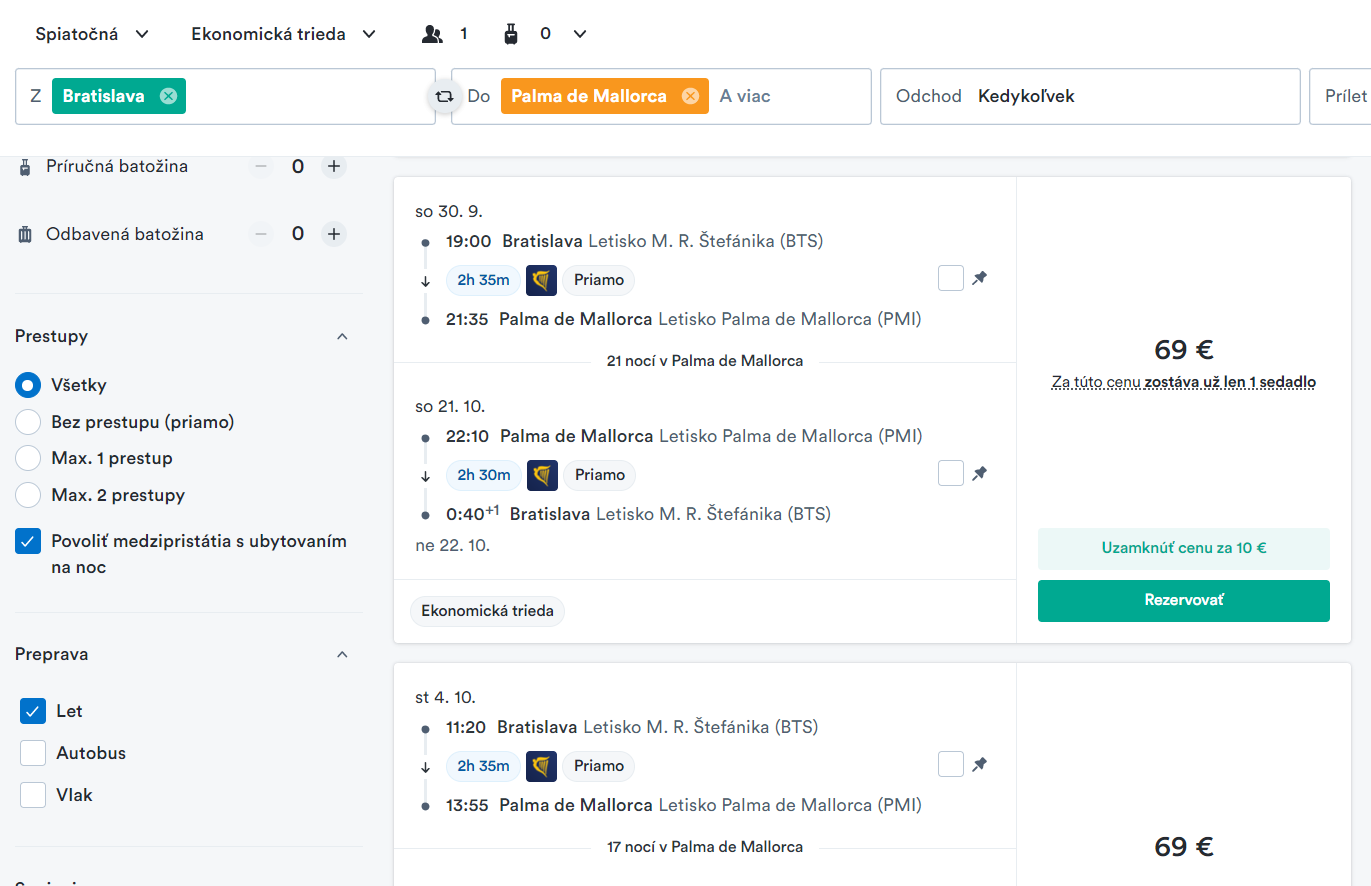This screenshot has height=886, width=1371.
Task: Enable the Autobus transport checkbox
Action: point(33,753)
